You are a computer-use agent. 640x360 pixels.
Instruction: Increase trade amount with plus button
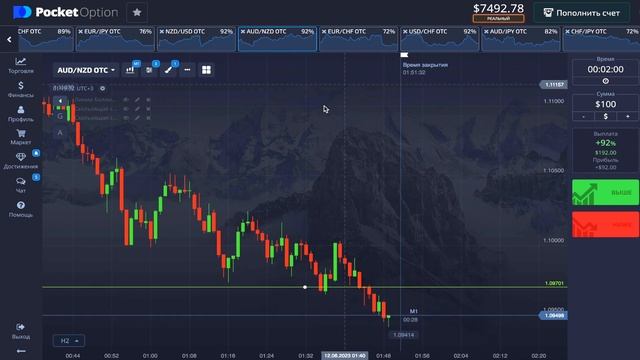pyautogui.click(x=628, y=116)
